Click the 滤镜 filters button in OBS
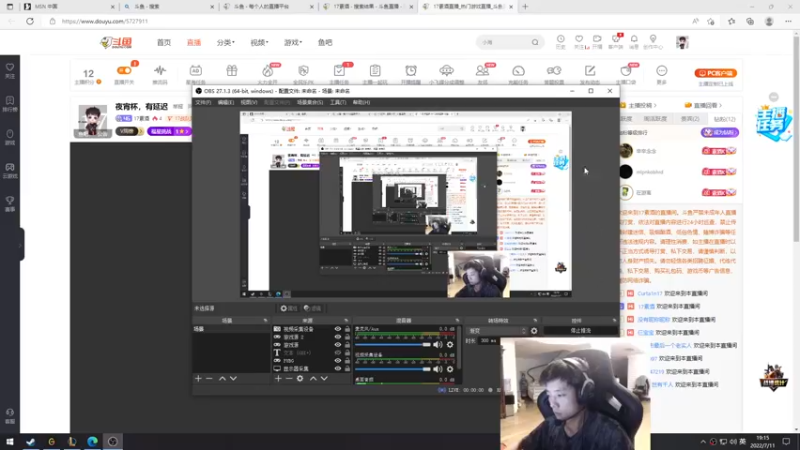The width and height of the screenshot is (800, 450). pyautogui.click(x=312, y=308)
